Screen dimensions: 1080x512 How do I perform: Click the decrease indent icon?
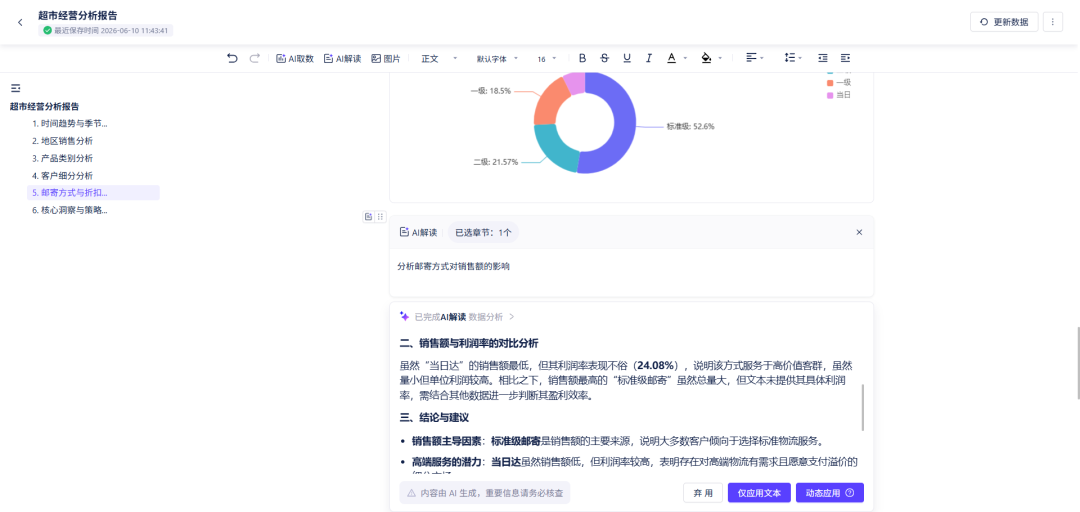[x=823, y=59]
